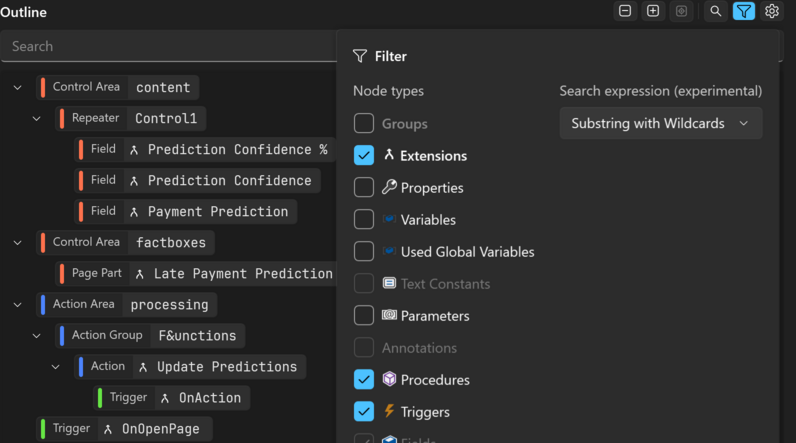Viewport: 796px width, 443px height.
Task: Toggle the active filter funnel button
Action: pyautogui.click(x=744, y=11)
